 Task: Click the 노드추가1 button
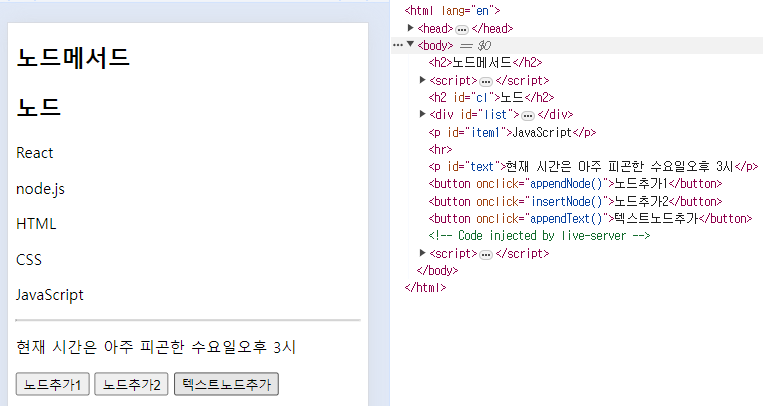tap(53, 384)
